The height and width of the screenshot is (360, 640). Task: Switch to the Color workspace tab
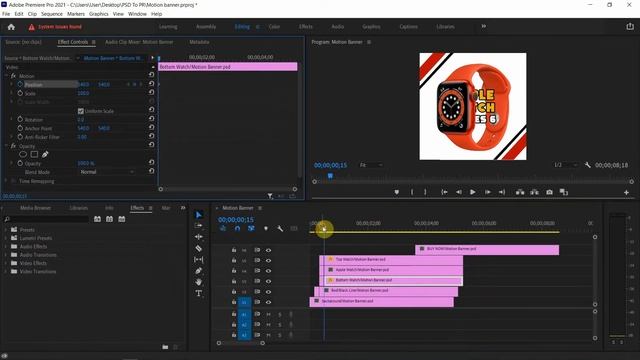pos(274,27)
